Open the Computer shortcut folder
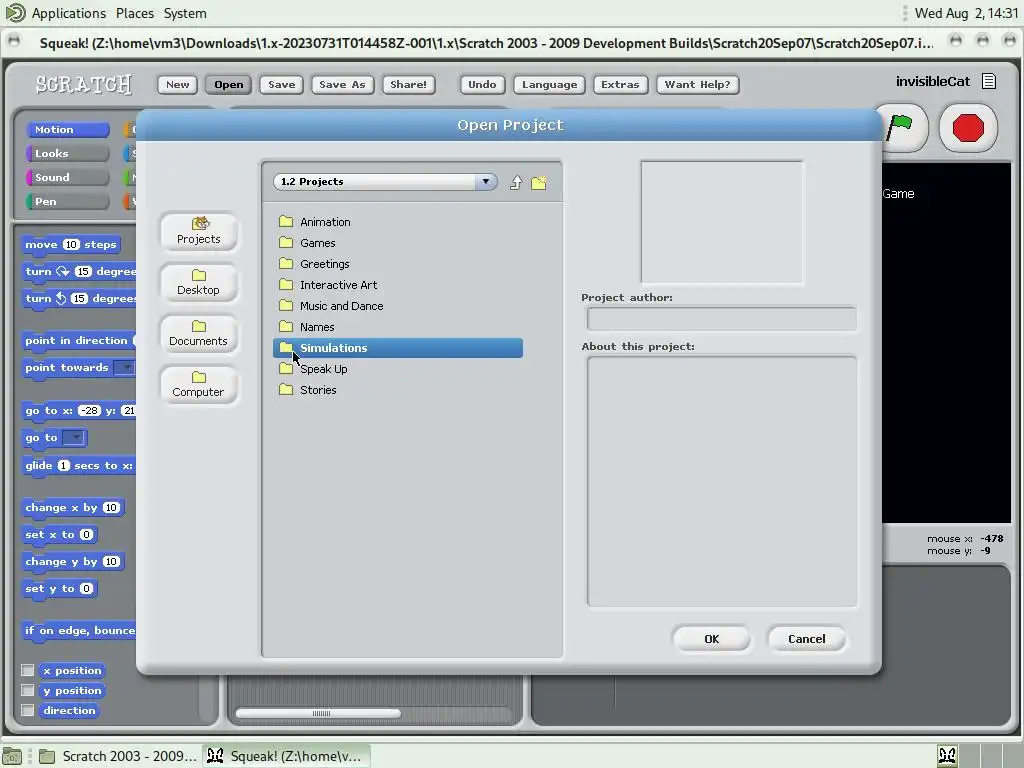 pyautogui.click(x=199, y=384)
